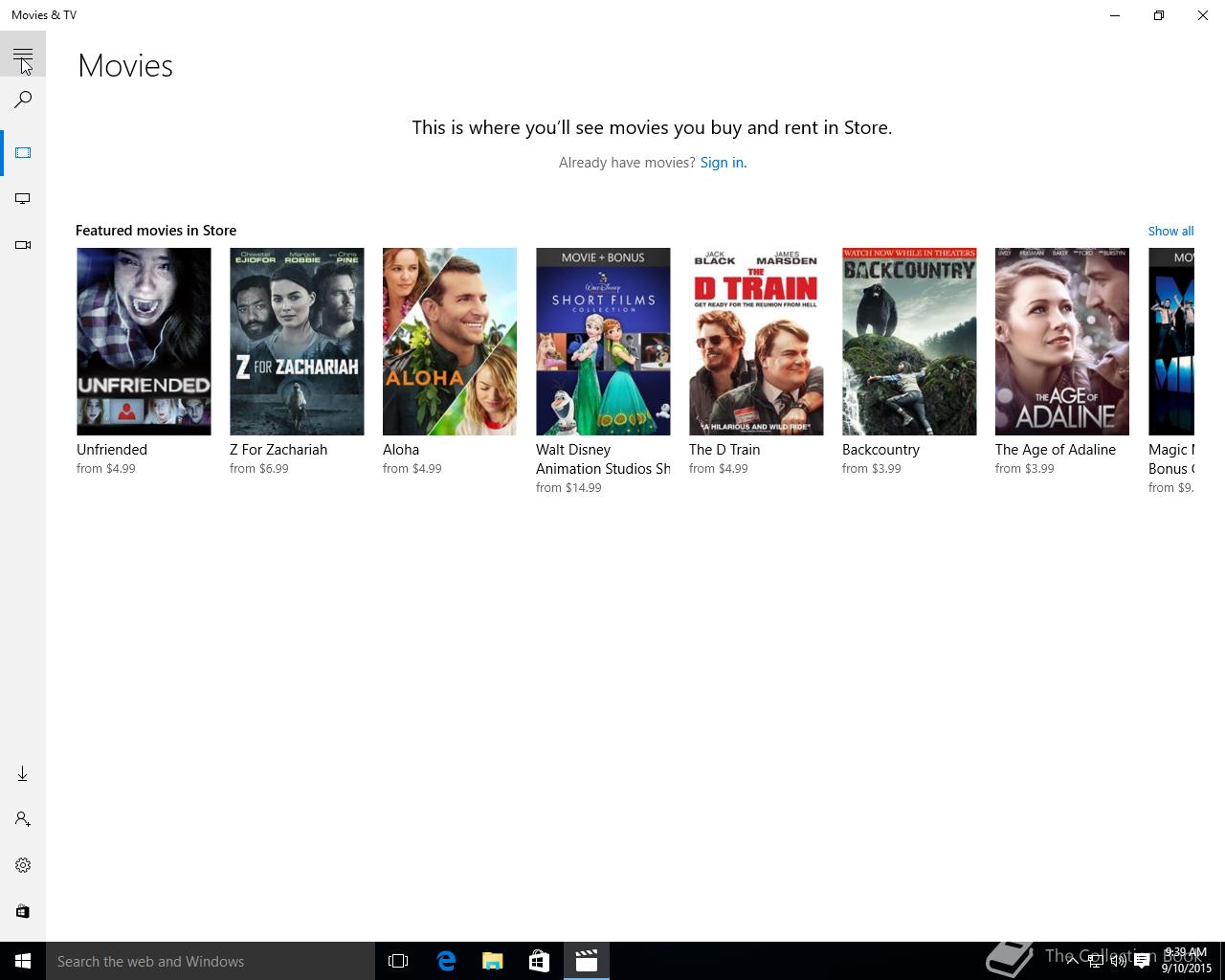Click the Z For Zachariah title
The image size is (1225, 980).
(x=278, y=450)
